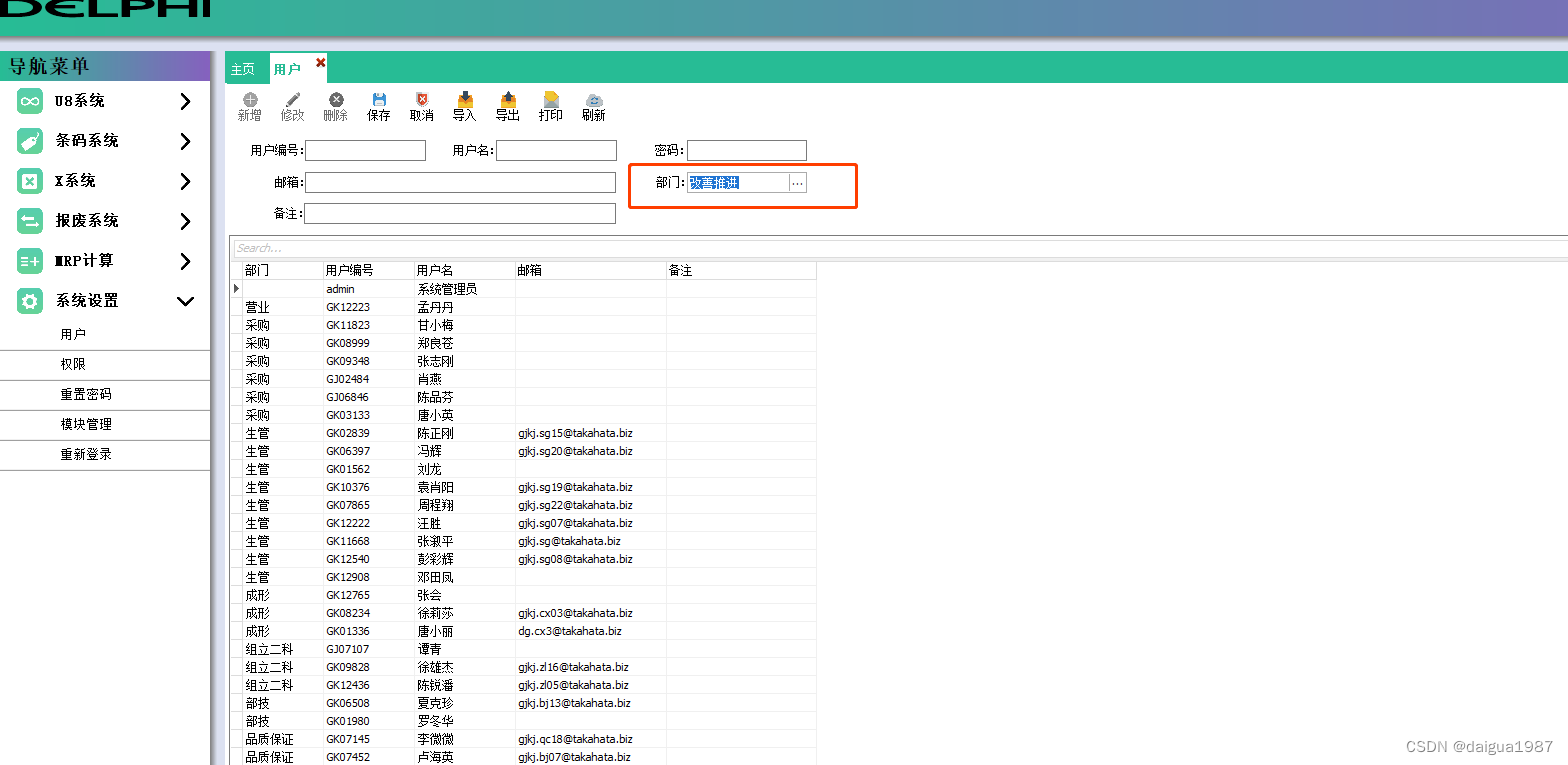1568x765 pixels.
Task: Click the 导出 (Export) toolbar icon
Action: (508, 99)
